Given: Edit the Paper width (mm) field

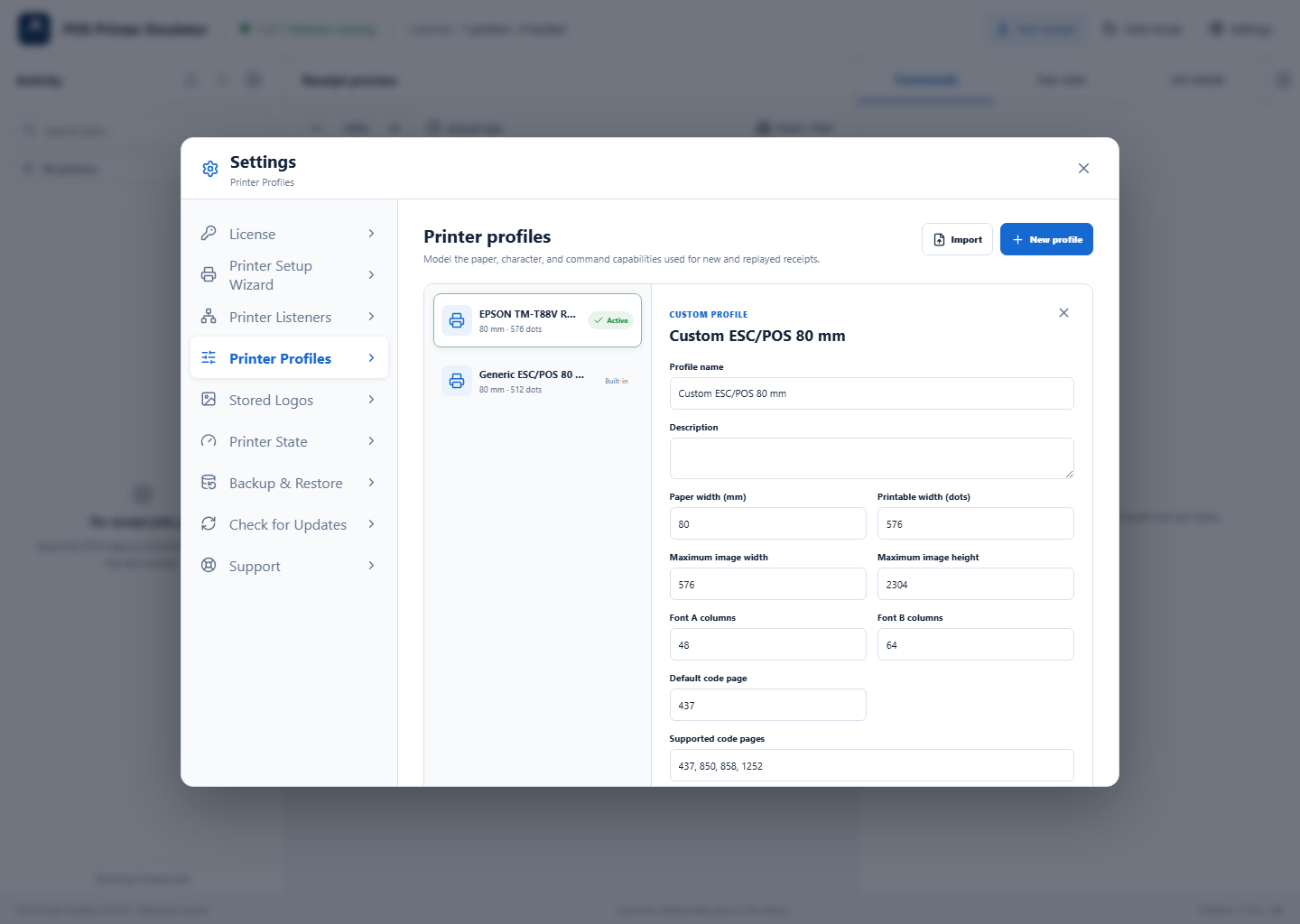Looking at the screenshot, I should coord(767,523).
